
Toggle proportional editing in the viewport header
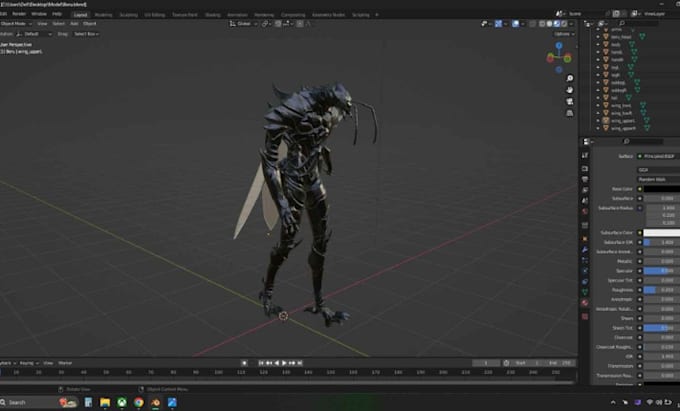pyautogui.click(x=300, y=24)
